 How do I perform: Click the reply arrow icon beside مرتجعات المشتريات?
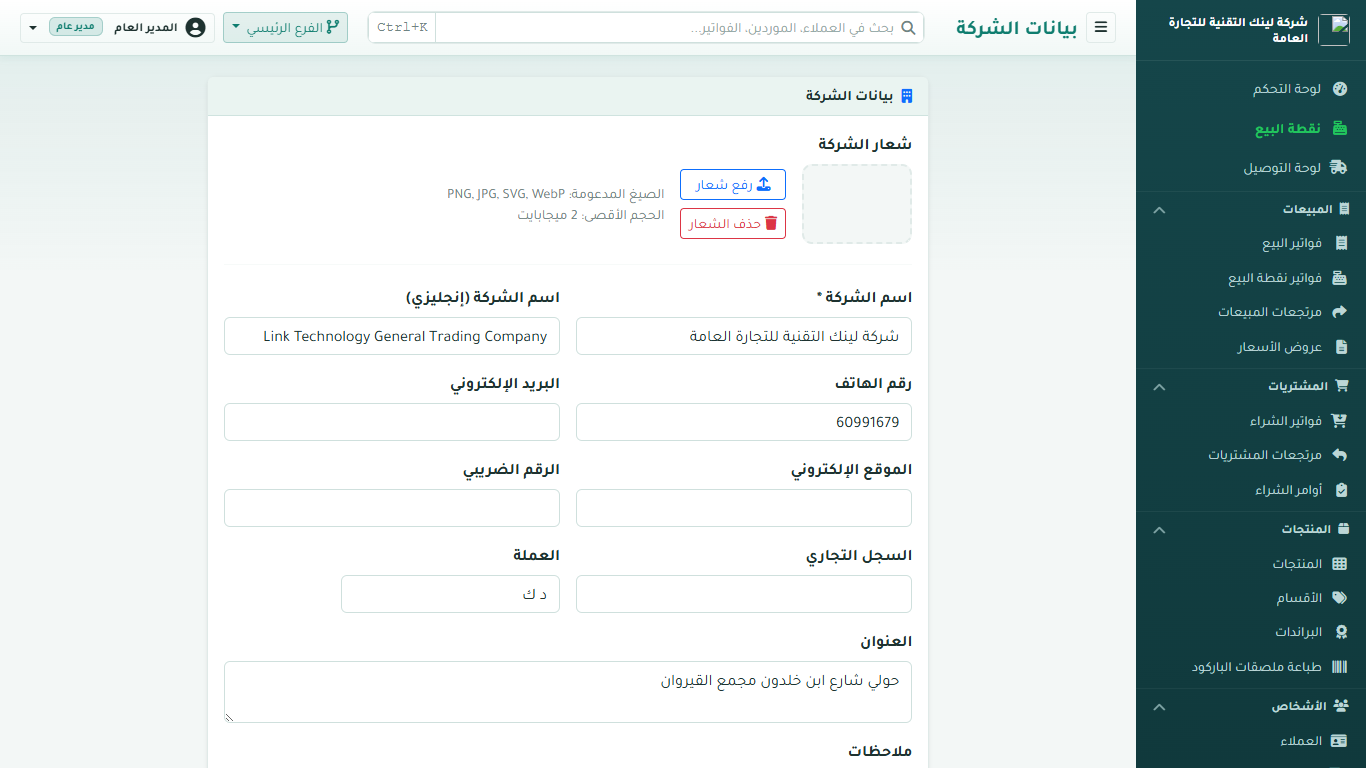1340,455
